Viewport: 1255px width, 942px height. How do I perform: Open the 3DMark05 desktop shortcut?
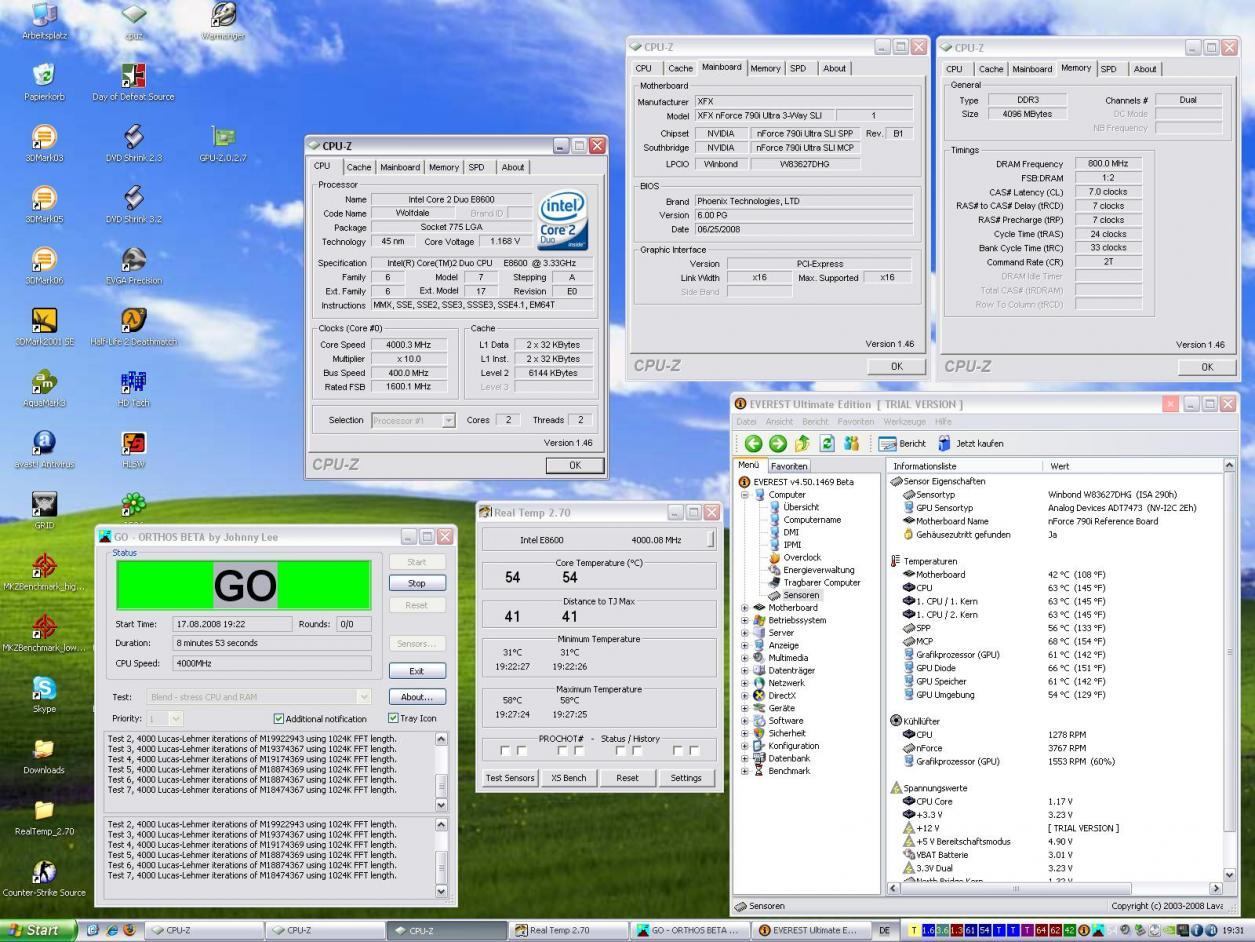coord(44,204)
